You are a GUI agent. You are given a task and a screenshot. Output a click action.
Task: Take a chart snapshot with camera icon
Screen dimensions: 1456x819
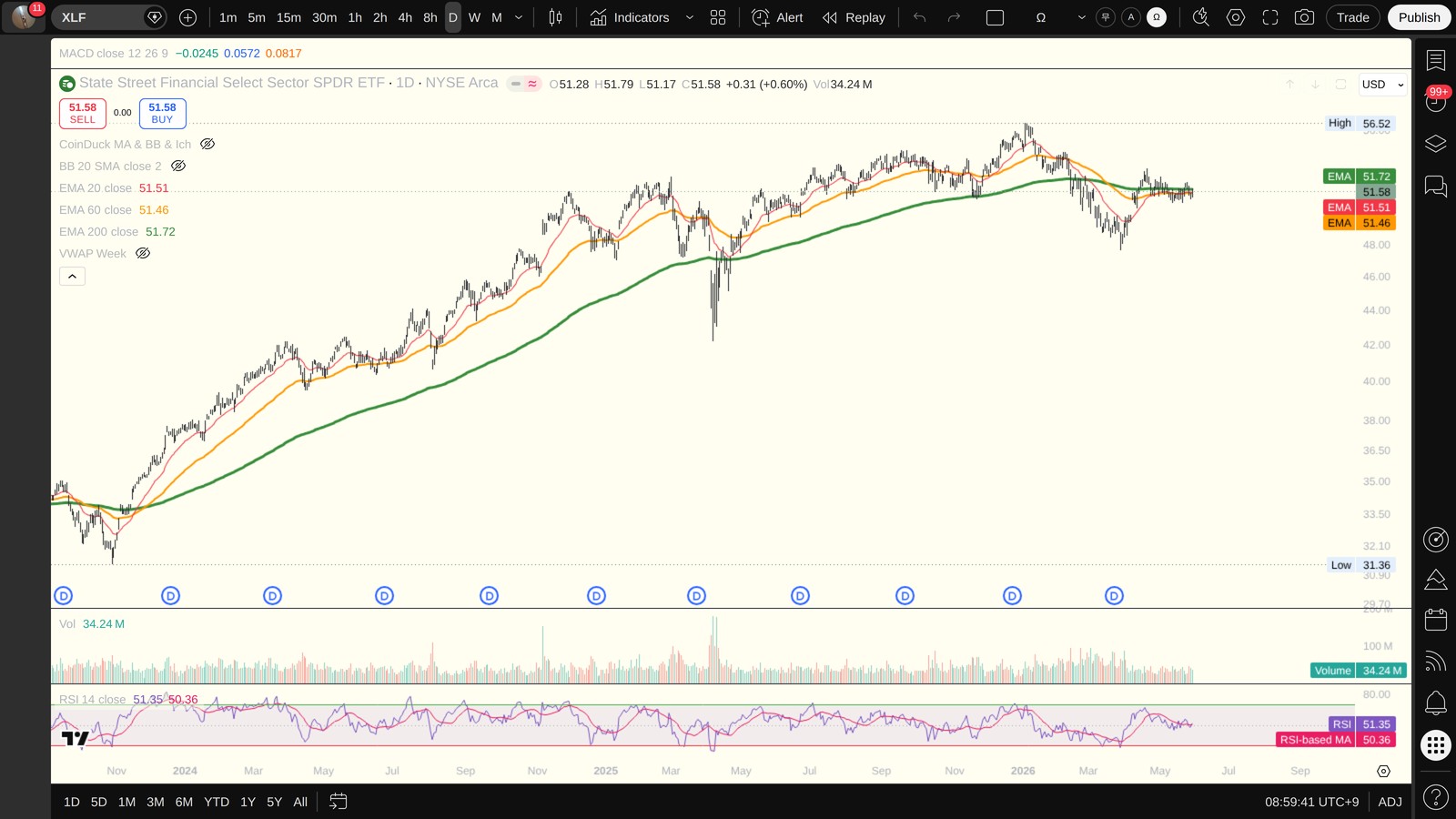(1304, 17)
